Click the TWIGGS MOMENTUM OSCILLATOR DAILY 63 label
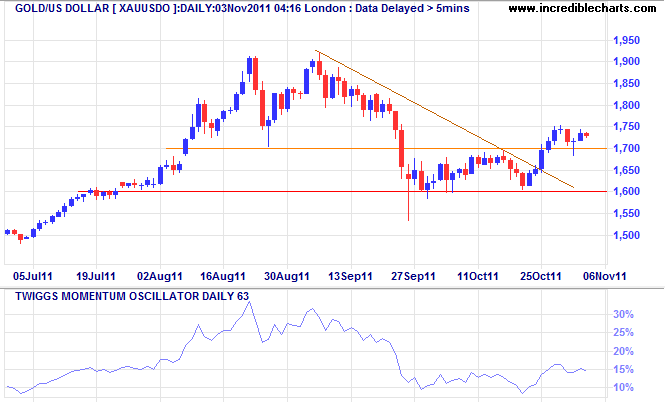The height and width of the screenshot is (405, 665). pyautogui.click(x=132, y=296)
